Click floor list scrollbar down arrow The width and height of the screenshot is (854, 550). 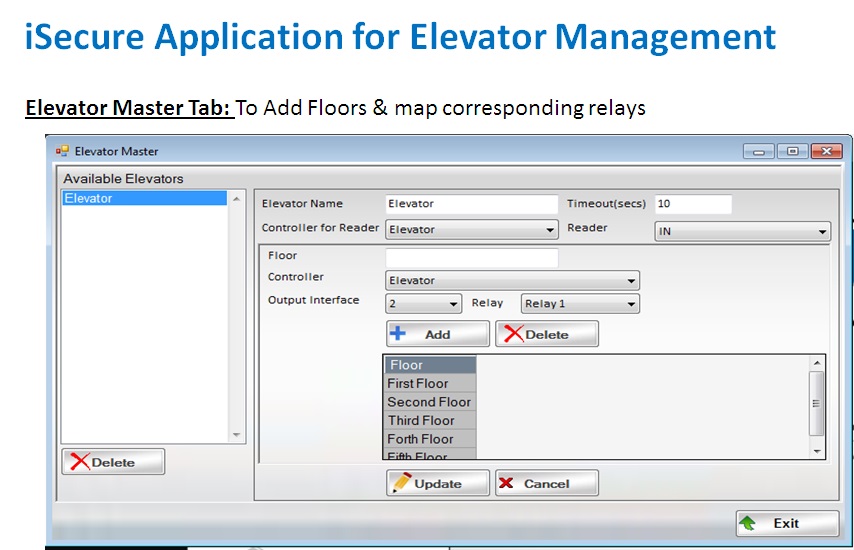tap(816, 451)
